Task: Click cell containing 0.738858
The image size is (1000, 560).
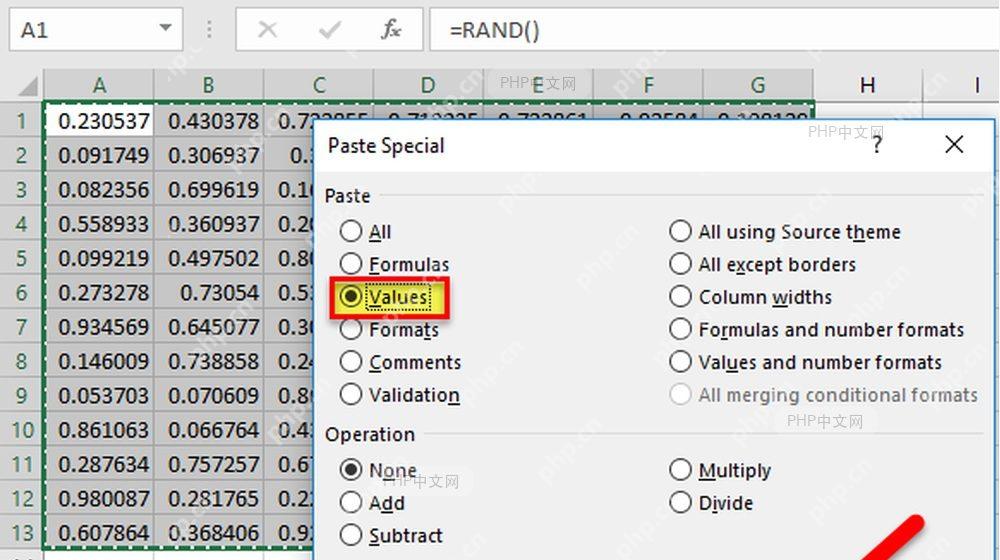Action: (x=209, y=361)
